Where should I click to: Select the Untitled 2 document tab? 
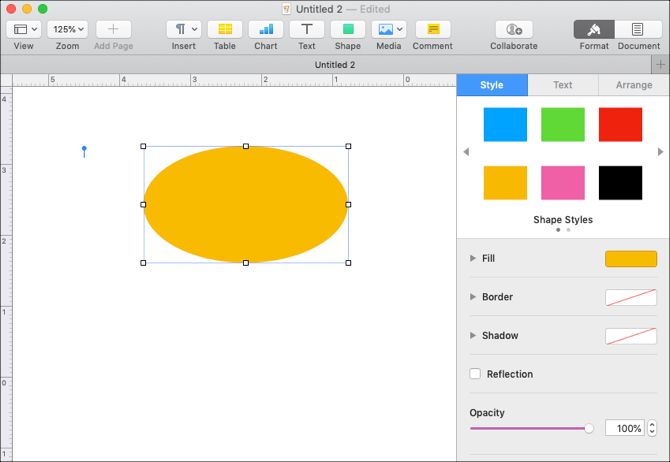326,65
